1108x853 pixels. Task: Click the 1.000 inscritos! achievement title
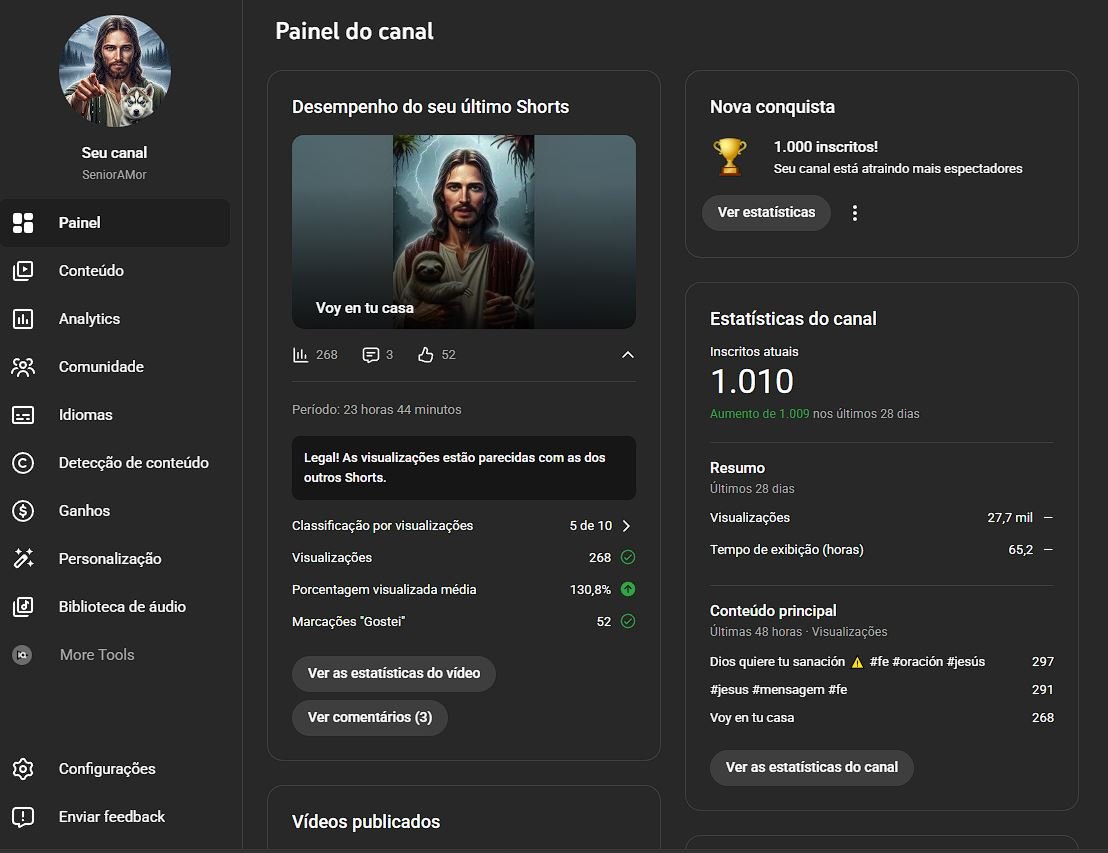[825, 147]
